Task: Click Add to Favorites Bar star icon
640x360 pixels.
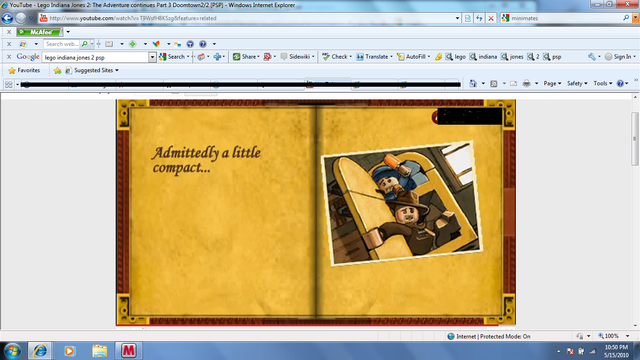Action: pos(58,70)
